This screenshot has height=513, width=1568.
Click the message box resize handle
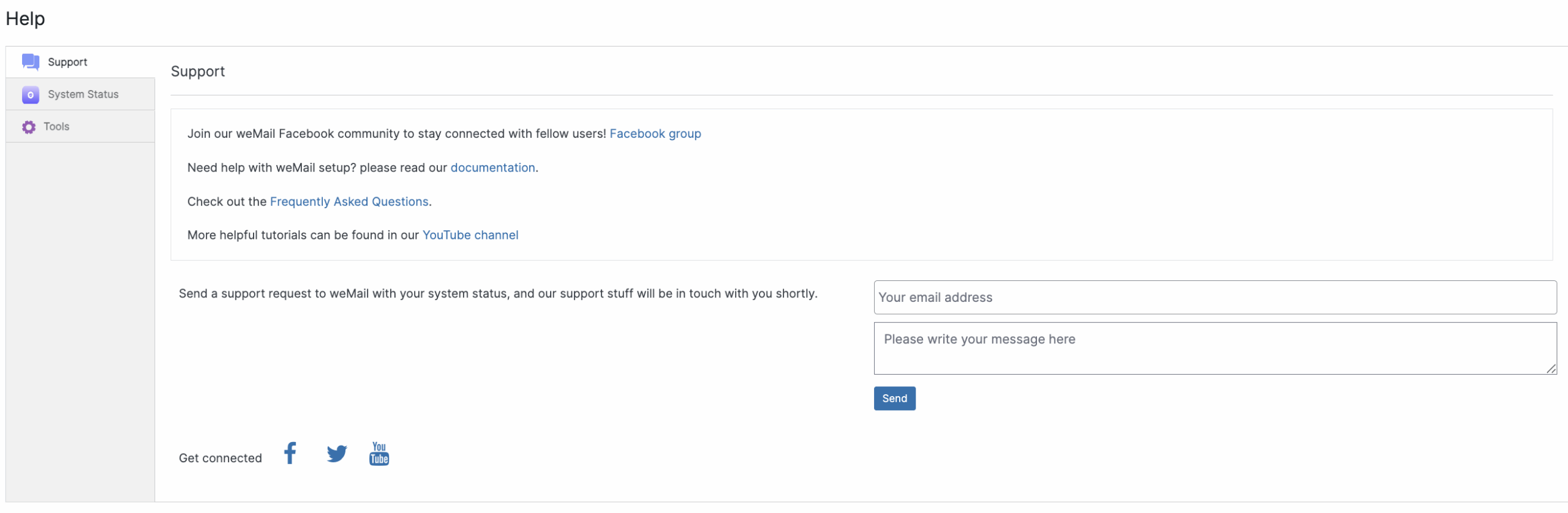coord(1551,369)
